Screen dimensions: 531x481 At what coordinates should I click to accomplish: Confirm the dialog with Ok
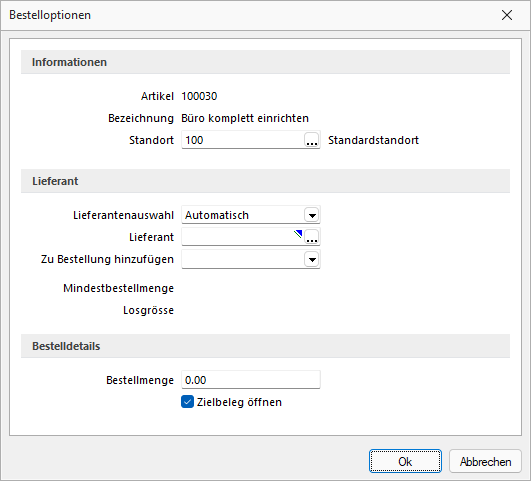click(x=405, y=461)
